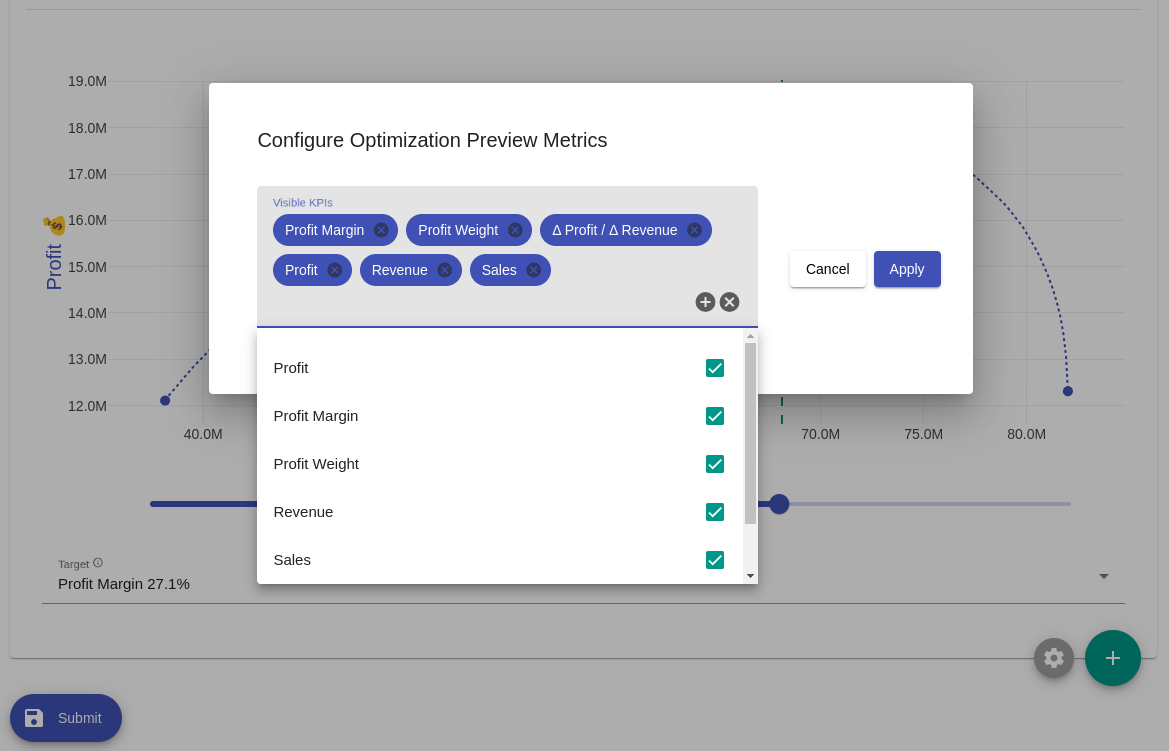This screenshot has width=1169, height=751.
Task: Click the green plus floating button
Action: (1112, 658)
